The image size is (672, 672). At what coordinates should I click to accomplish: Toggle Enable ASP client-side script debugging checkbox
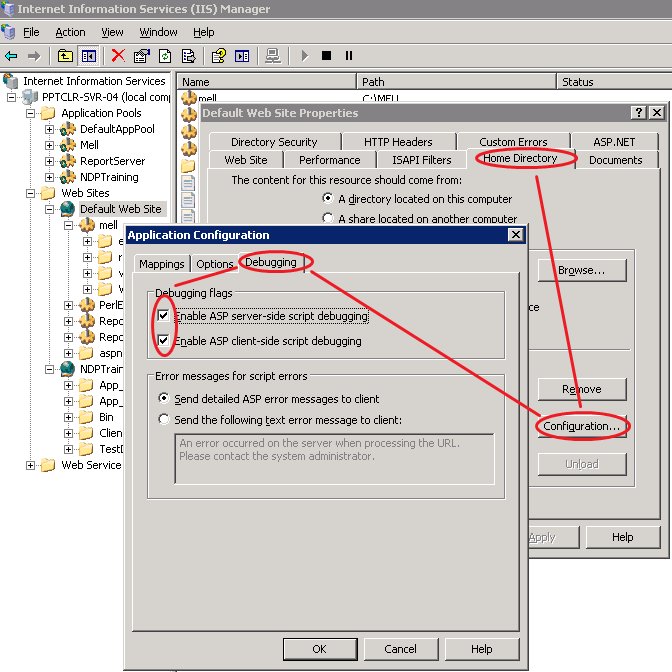click(x=163, y=341)
